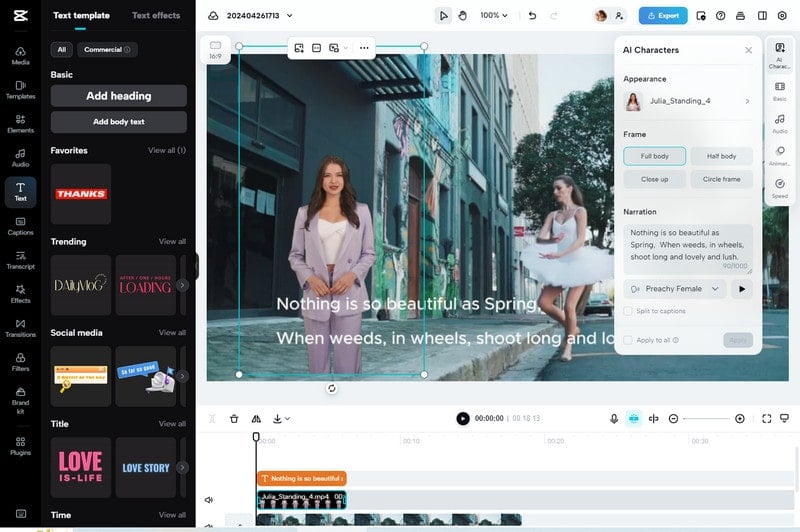800x532 pixels.
Task: Show more Social media templates with arrow
Action: (182, 376)
